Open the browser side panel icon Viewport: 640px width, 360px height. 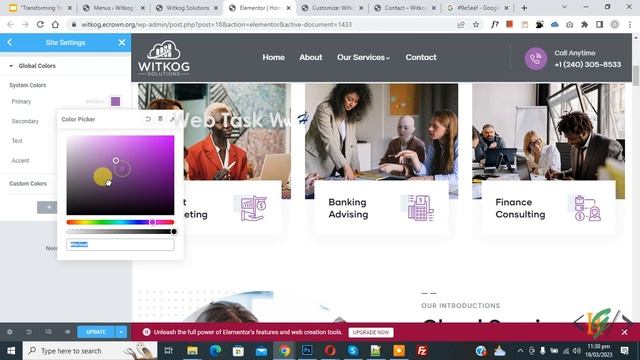(x=600, y=24)
